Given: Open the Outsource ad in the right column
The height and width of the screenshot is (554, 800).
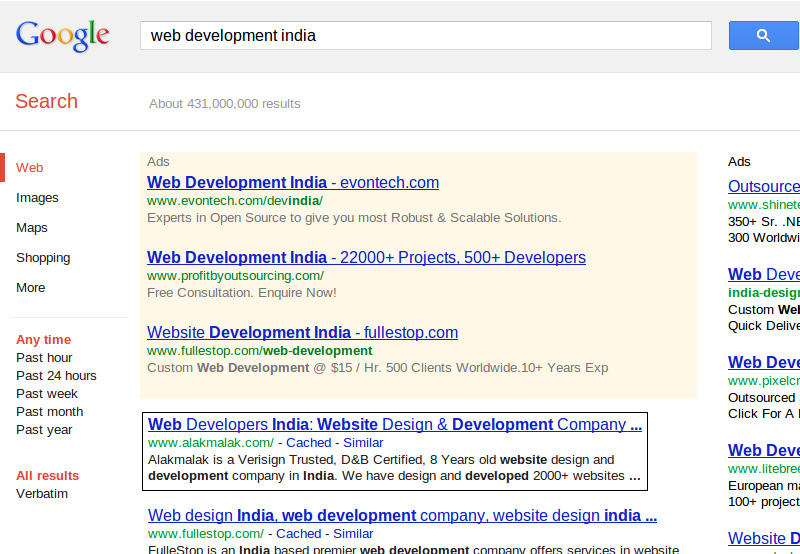Looking at the screenshot, I should point(764,186).
